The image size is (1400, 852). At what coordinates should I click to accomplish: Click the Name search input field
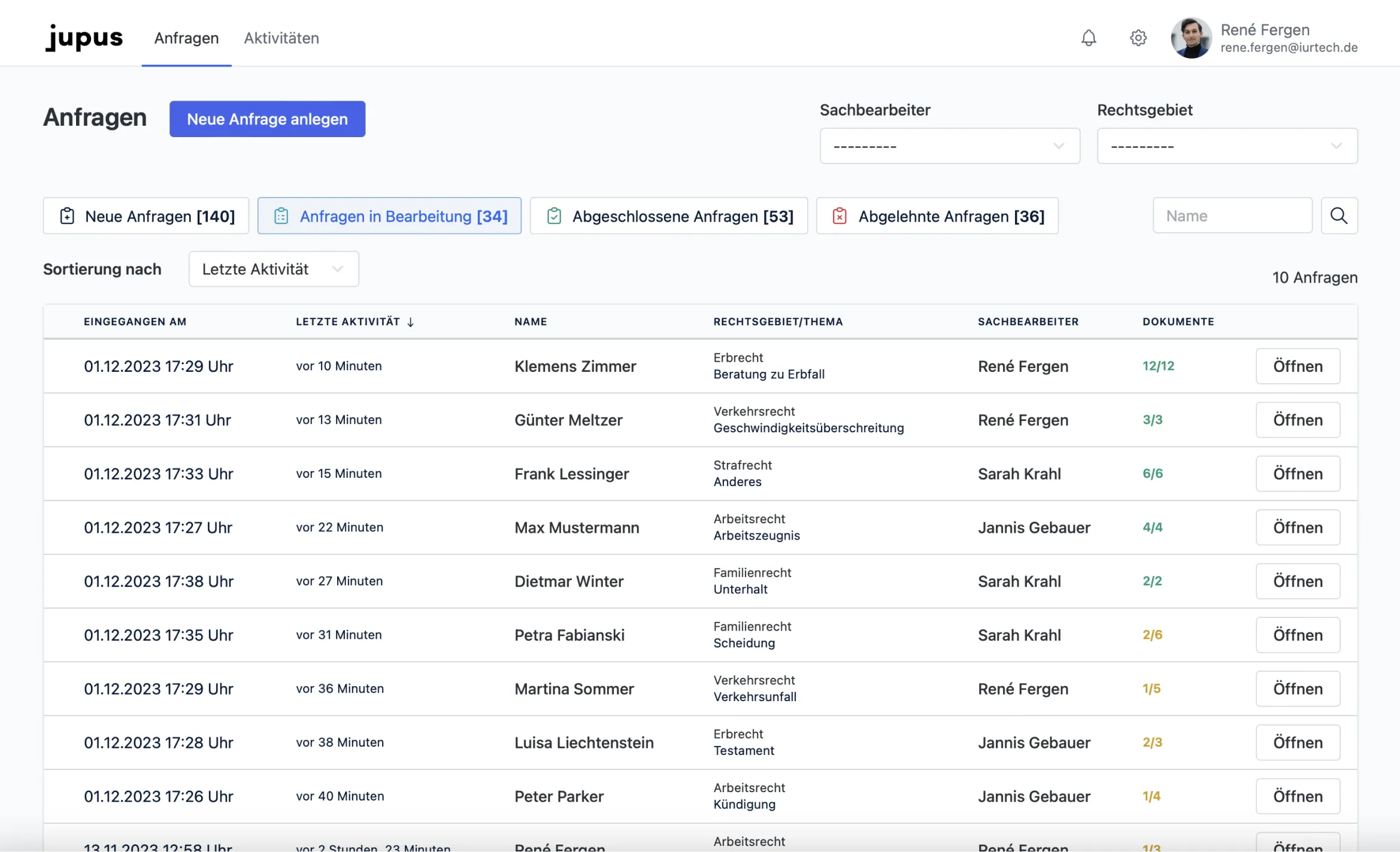(1232, 216)
